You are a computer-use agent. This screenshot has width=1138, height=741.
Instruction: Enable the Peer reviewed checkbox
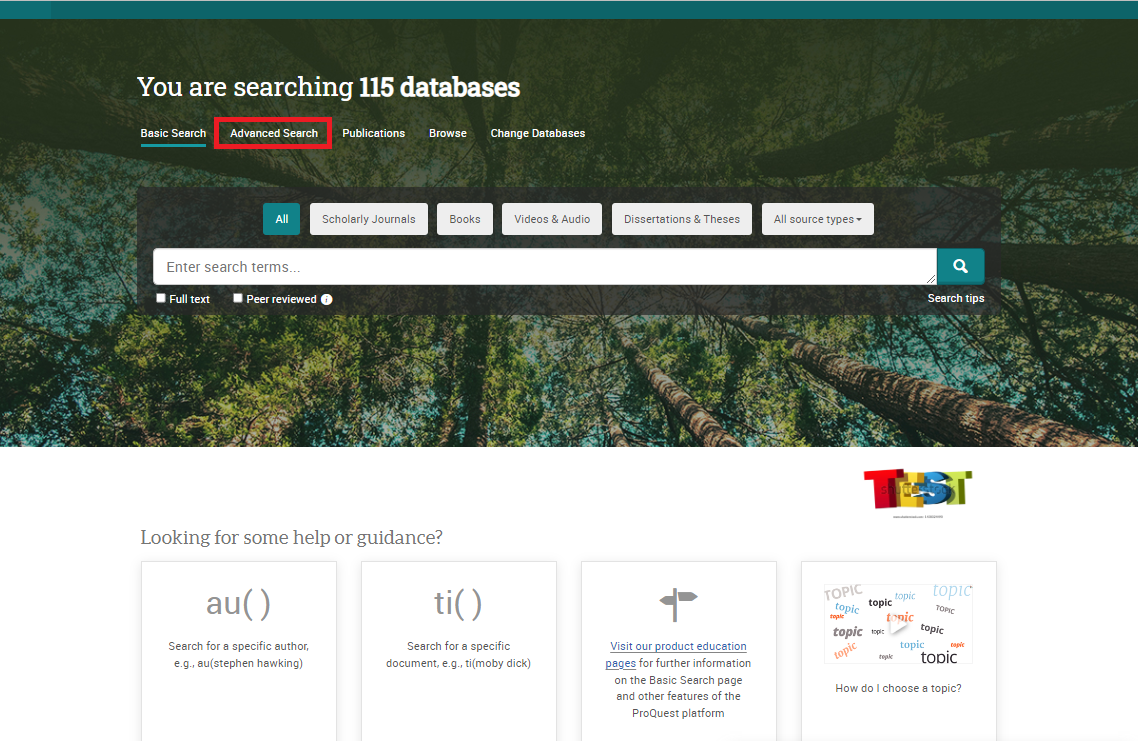point(237,297)
